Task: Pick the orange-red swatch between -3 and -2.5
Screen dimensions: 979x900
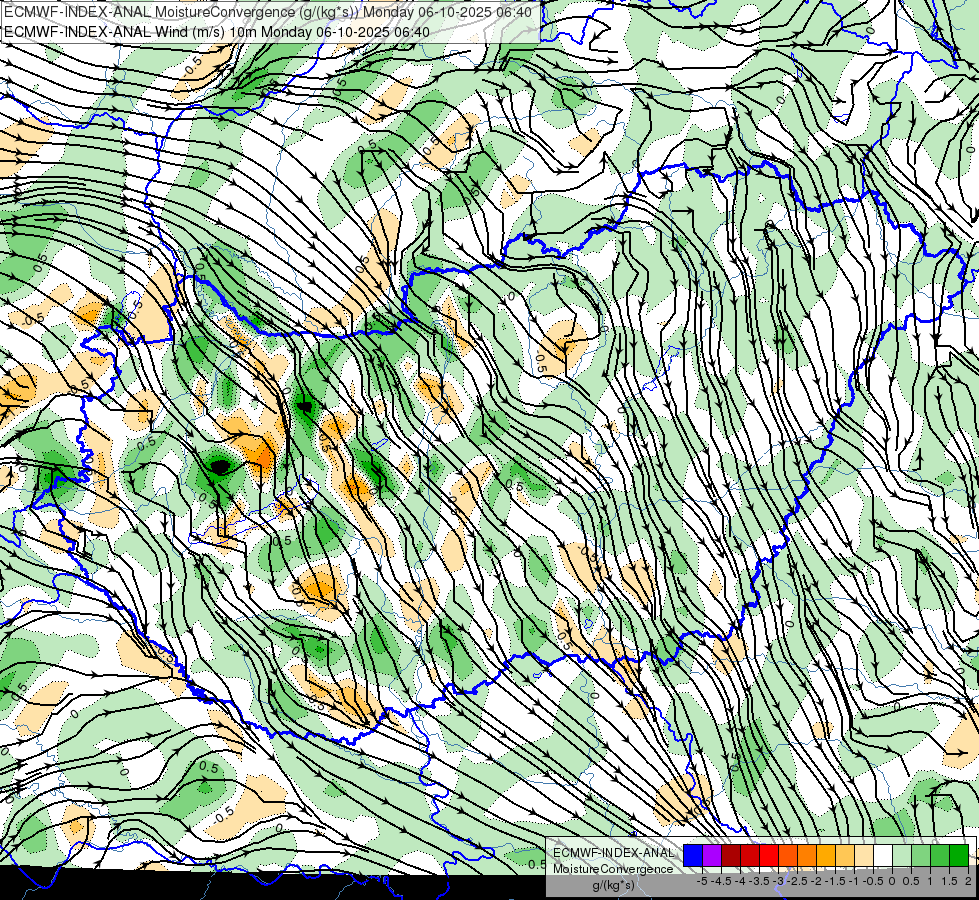Action: point(788,855)
